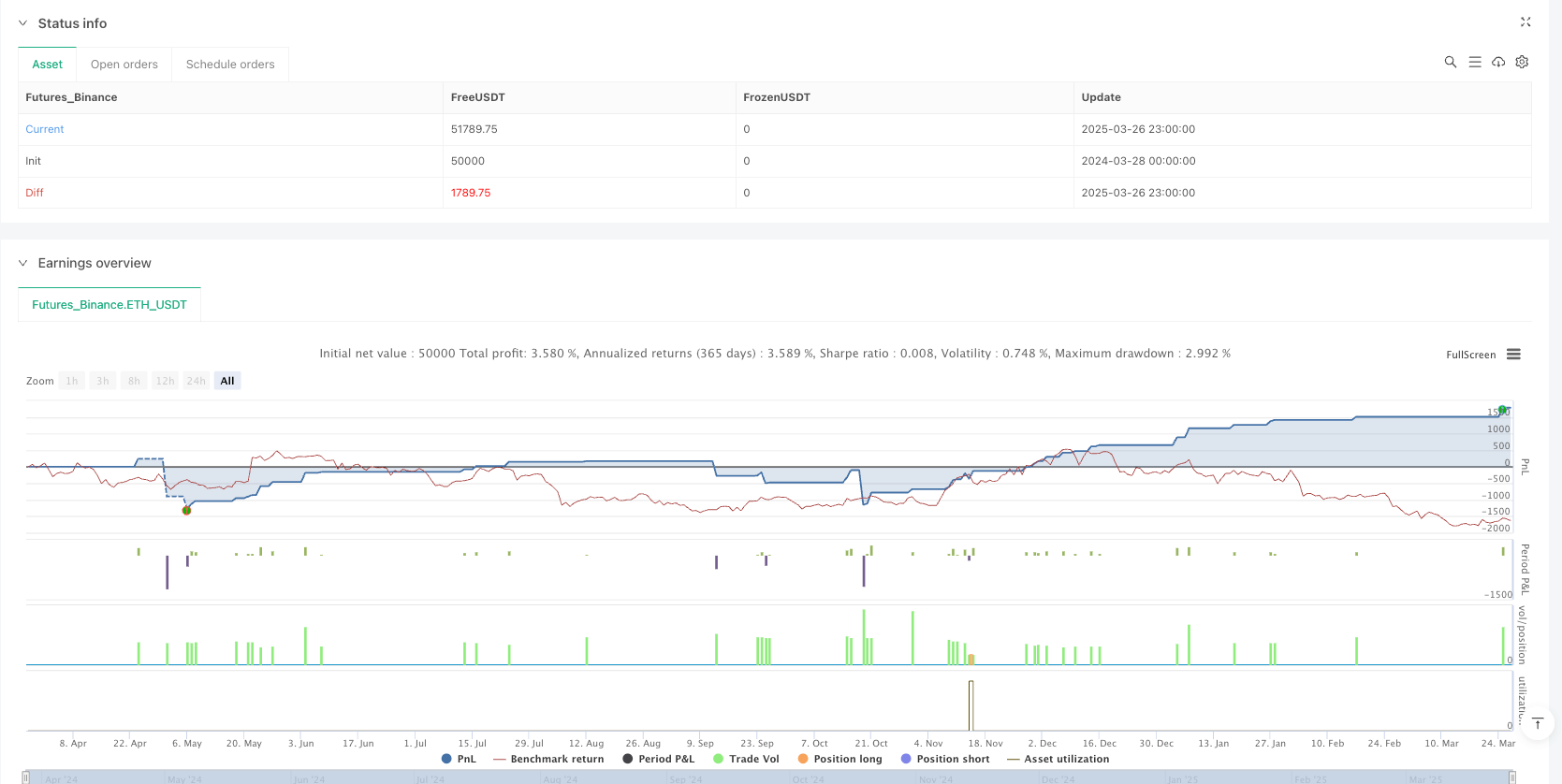Viewport: 1562px width, 784px height.
Task: Collapse the Earnings overview section
Action: [x=23, y=263]
